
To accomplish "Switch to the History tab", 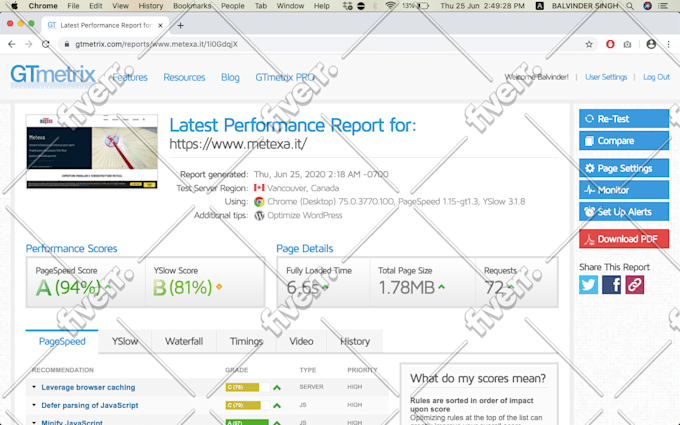I will pyautogui.click(x=355, y=342).
